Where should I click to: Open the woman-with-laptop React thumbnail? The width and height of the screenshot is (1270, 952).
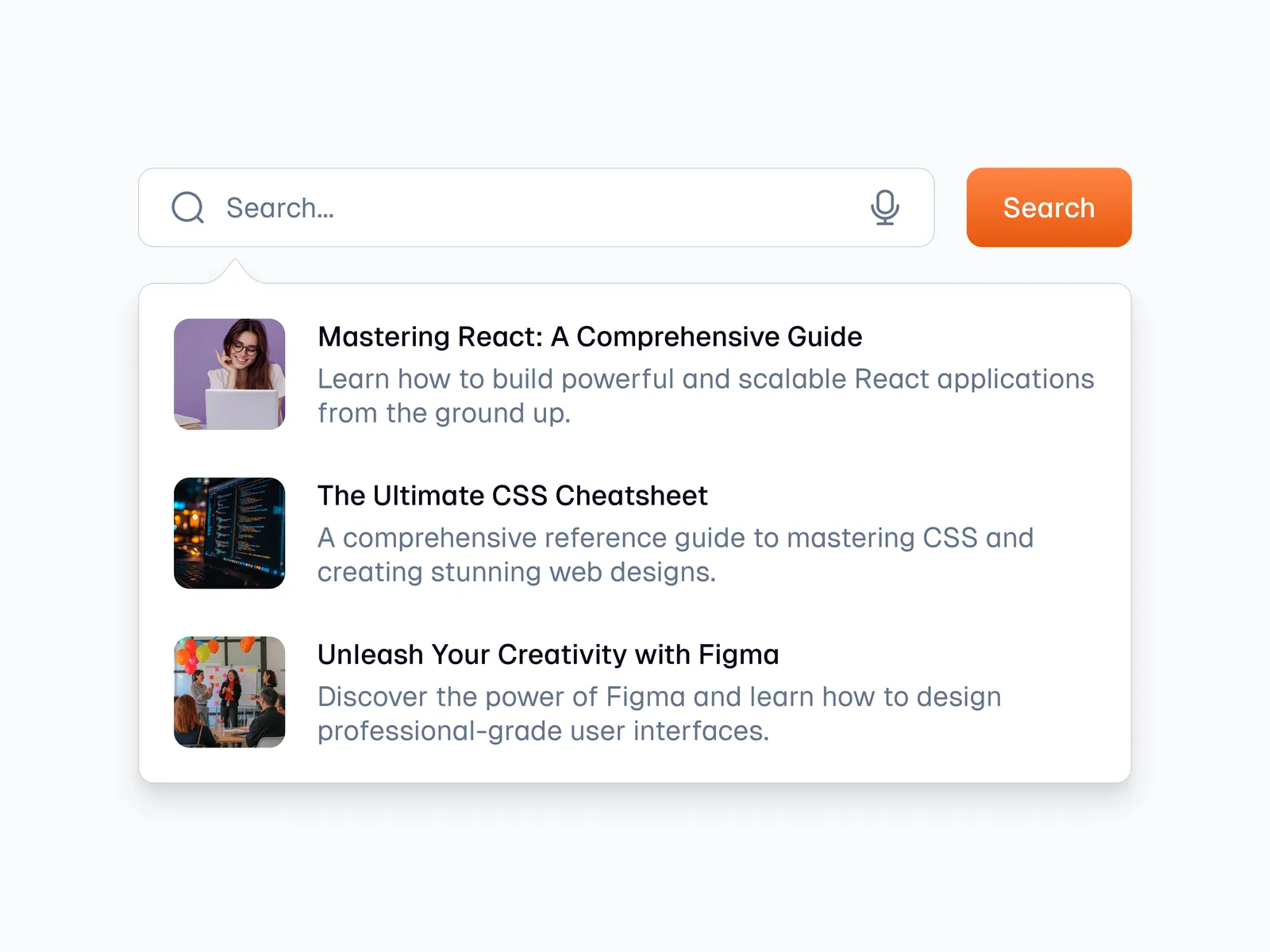click(x=229, y=374)
